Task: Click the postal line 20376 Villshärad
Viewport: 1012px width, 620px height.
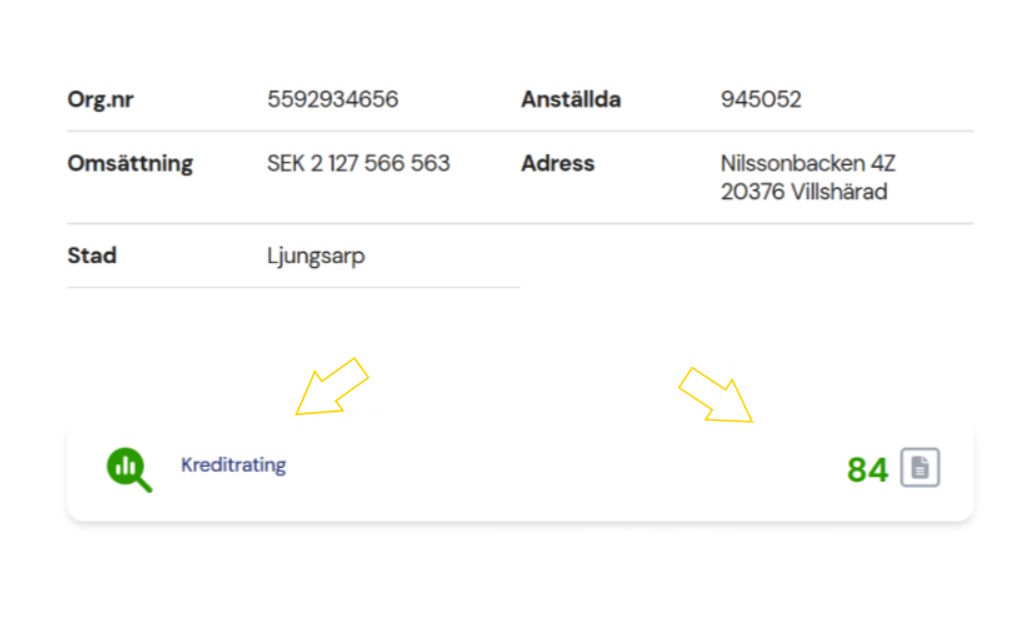Action: 803,192
